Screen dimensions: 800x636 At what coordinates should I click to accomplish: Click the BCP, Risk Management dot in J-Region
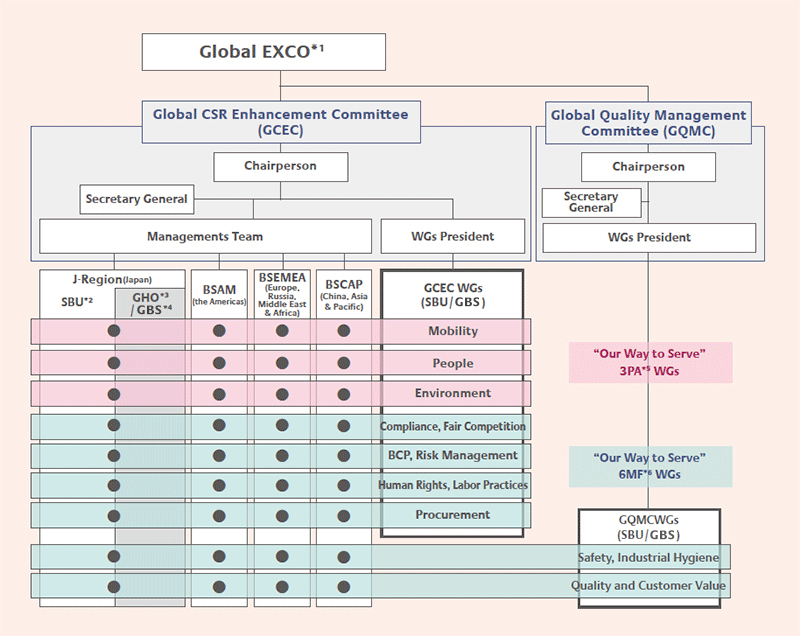click(x=114, y=455)
